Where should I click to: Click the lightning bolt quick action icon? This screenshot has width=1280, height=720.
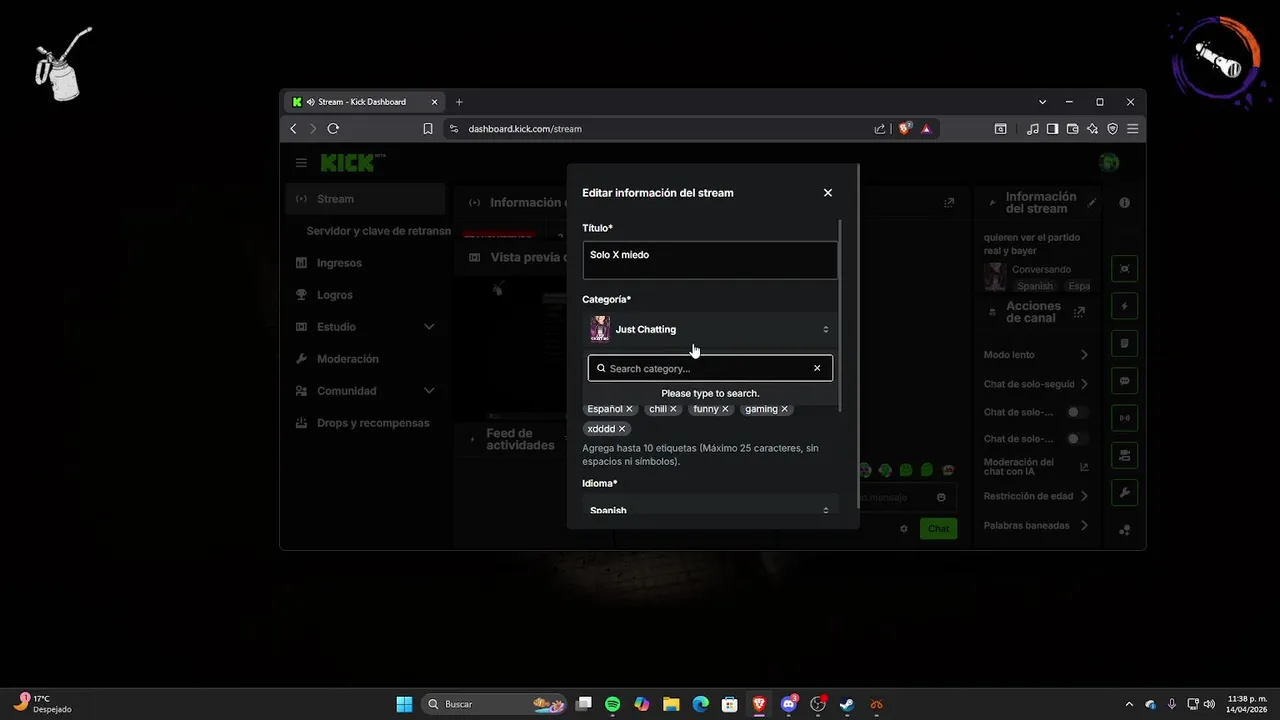tap(1124, 306)
